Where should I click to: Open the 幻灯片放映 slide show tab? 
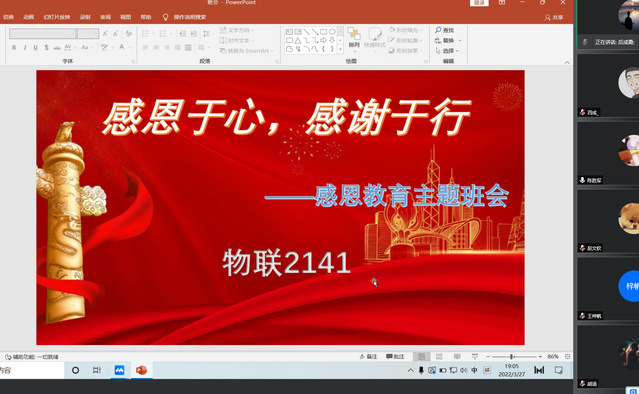pyautogui.click(x=57, y=17)
